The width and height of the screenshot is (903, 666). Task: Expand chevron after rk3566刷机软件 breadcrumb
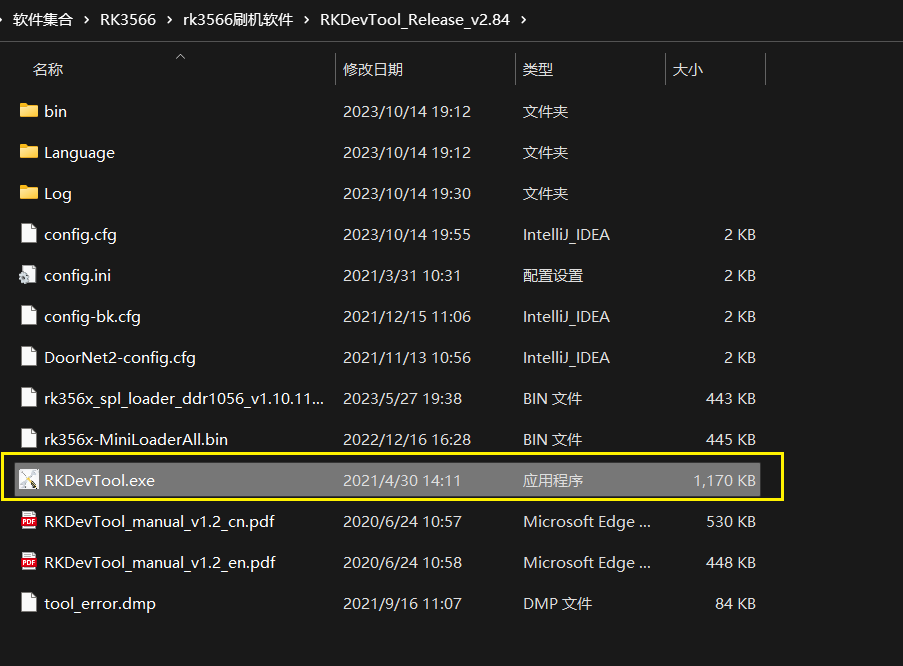pyautogui.click(x=306, y=20)
